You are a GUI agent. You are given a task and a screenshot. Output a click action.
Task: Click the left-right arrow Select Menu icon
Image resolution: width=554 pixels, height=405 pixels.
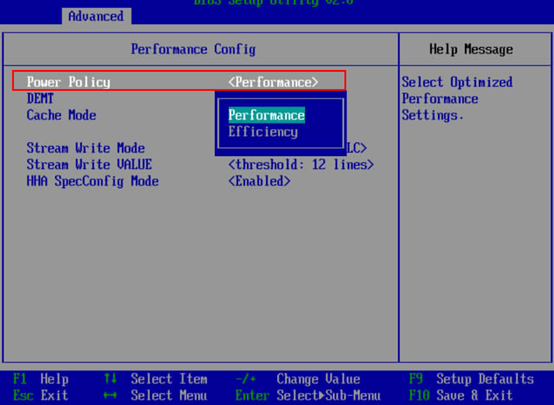click(x=110, y=395)
